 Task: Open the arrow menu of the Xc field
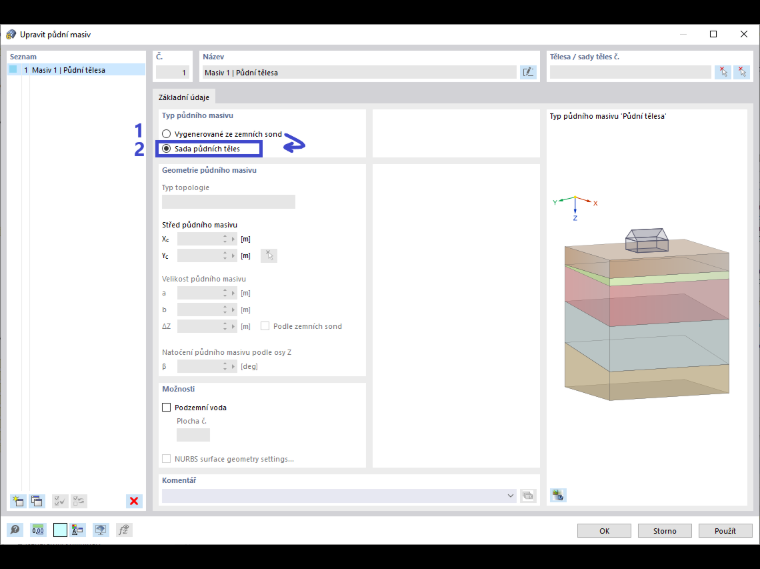coord(233,239)
